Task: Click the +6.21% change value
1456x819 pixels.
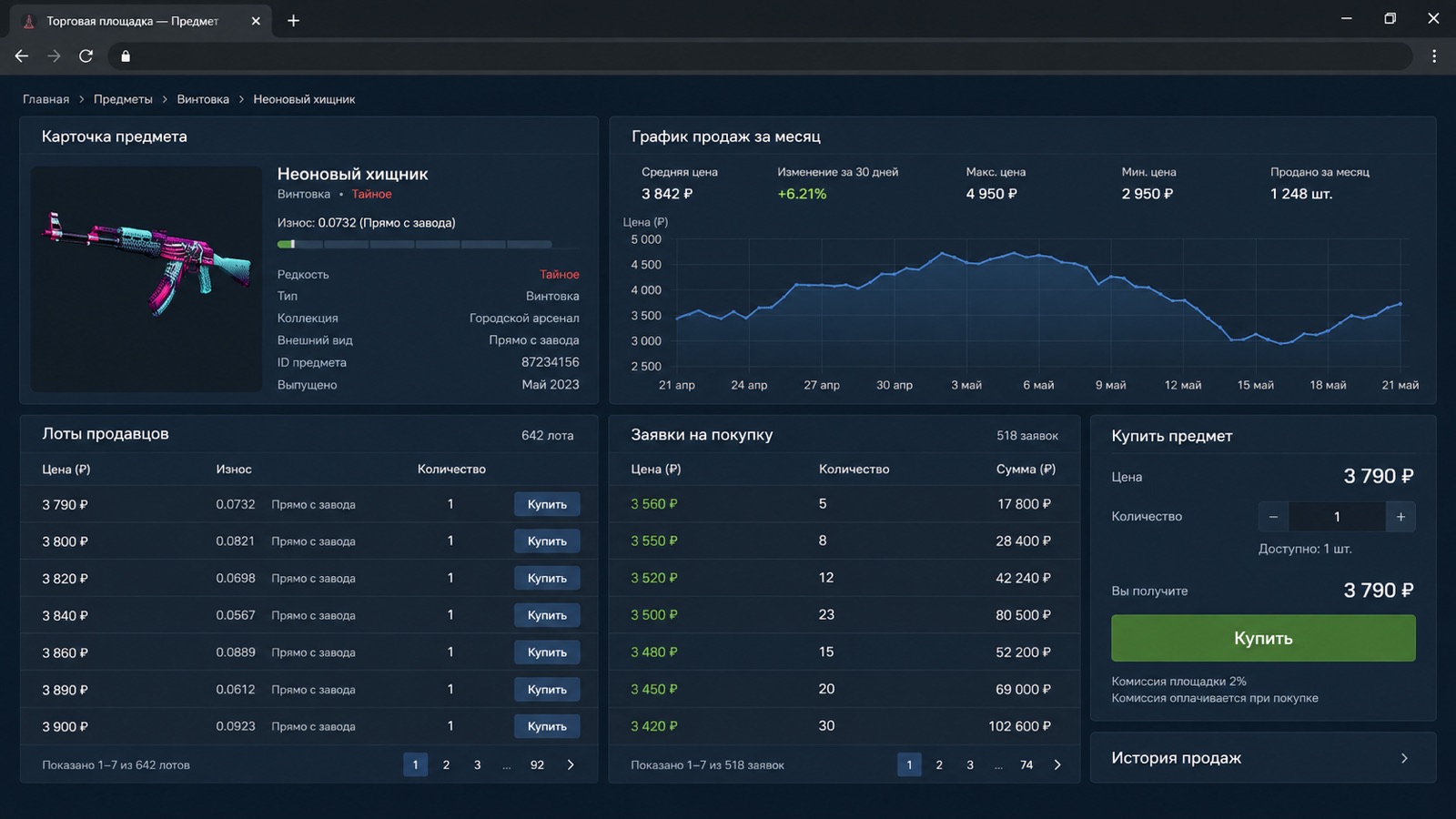Action: [802, 194]
